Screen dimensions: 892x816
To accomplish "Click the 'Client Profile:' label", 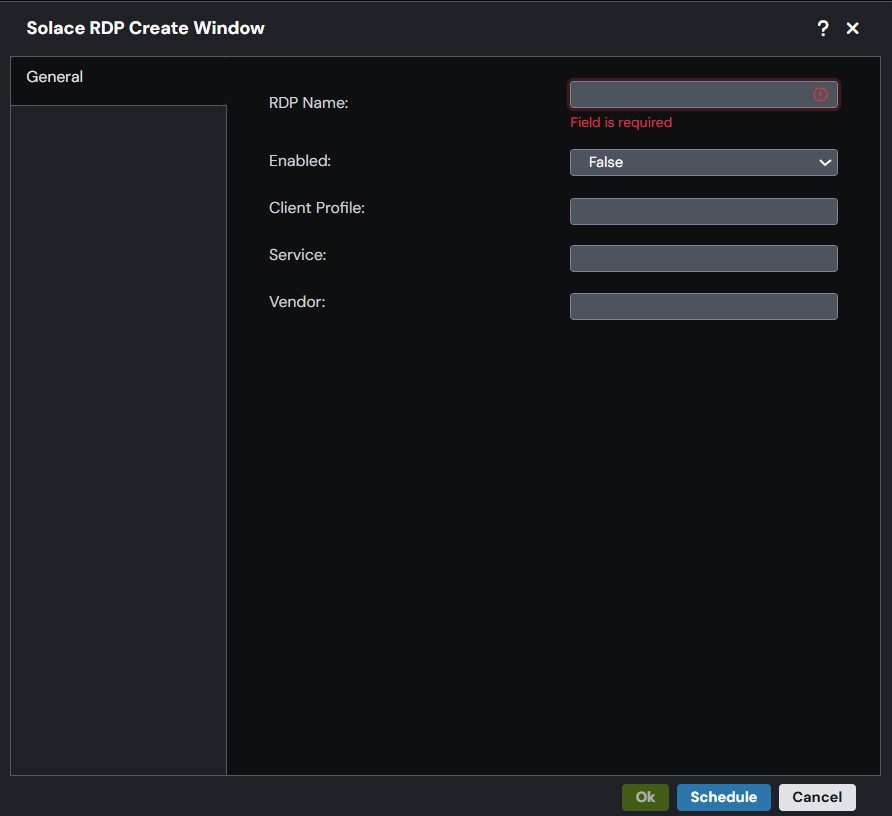I will (x=317, y=208).
